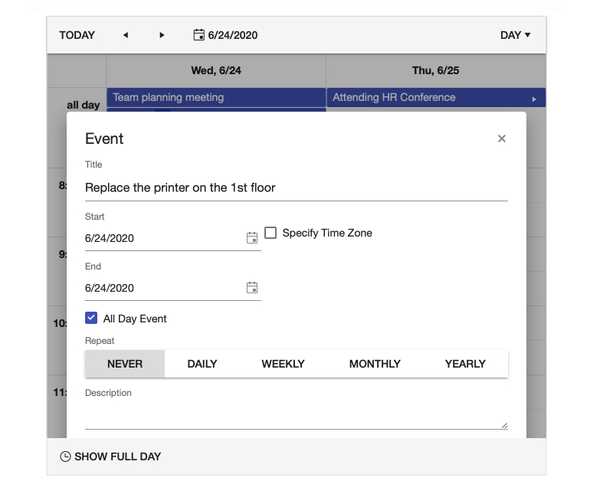Grab the Description resize handle
590x490 pixels.
coord(505,426)
